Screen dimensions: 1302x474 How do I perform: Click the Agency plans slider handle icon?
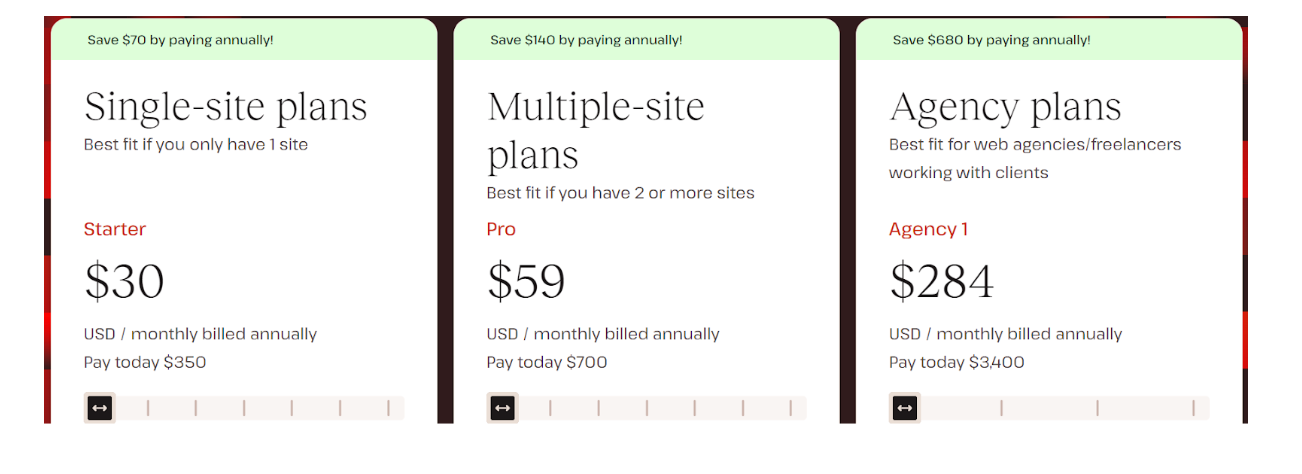[x=905, y=408]
